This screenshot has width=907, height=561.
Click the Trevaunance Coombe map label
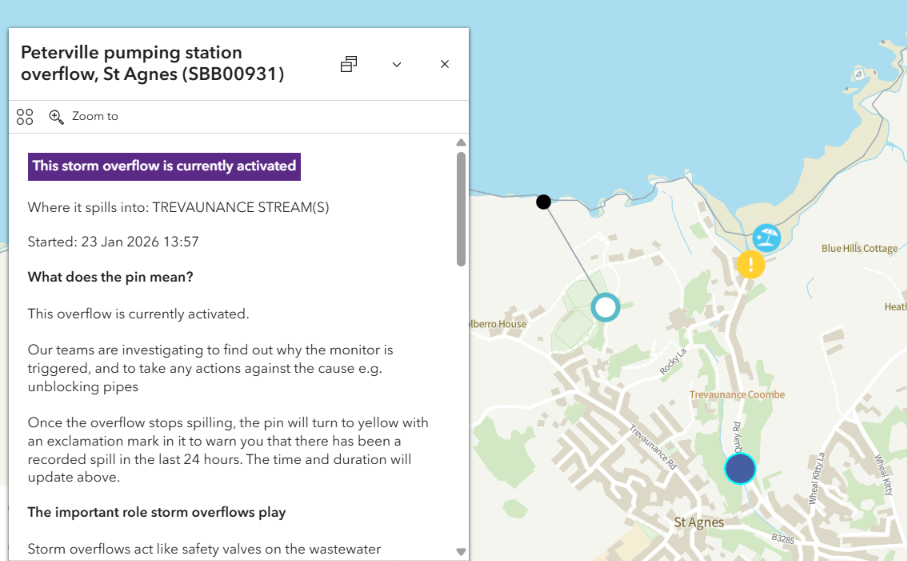(x=737, y=395)
